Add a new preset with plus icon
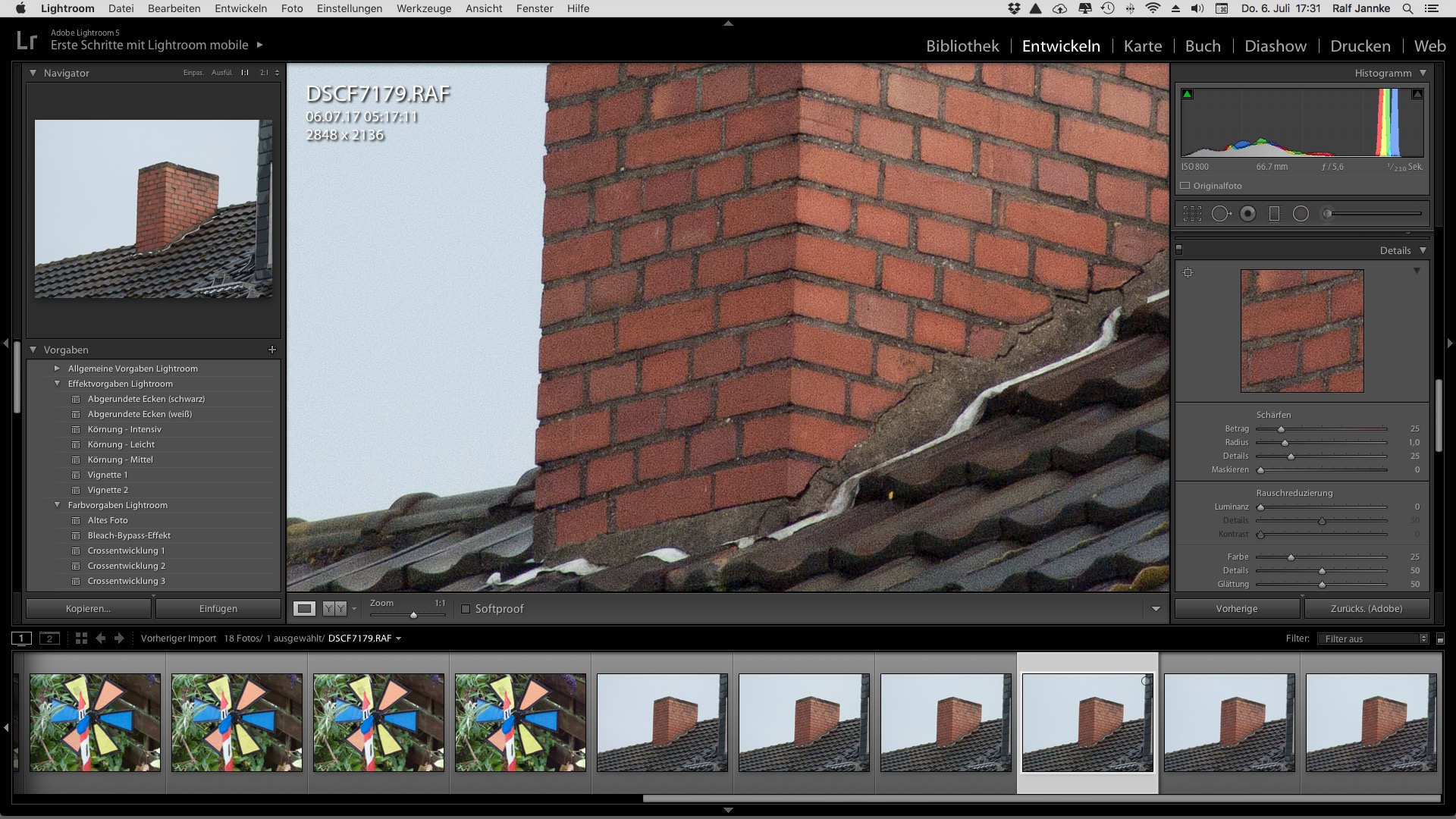1456x819 pixels. pyautogui.click(x=272, y=350)
